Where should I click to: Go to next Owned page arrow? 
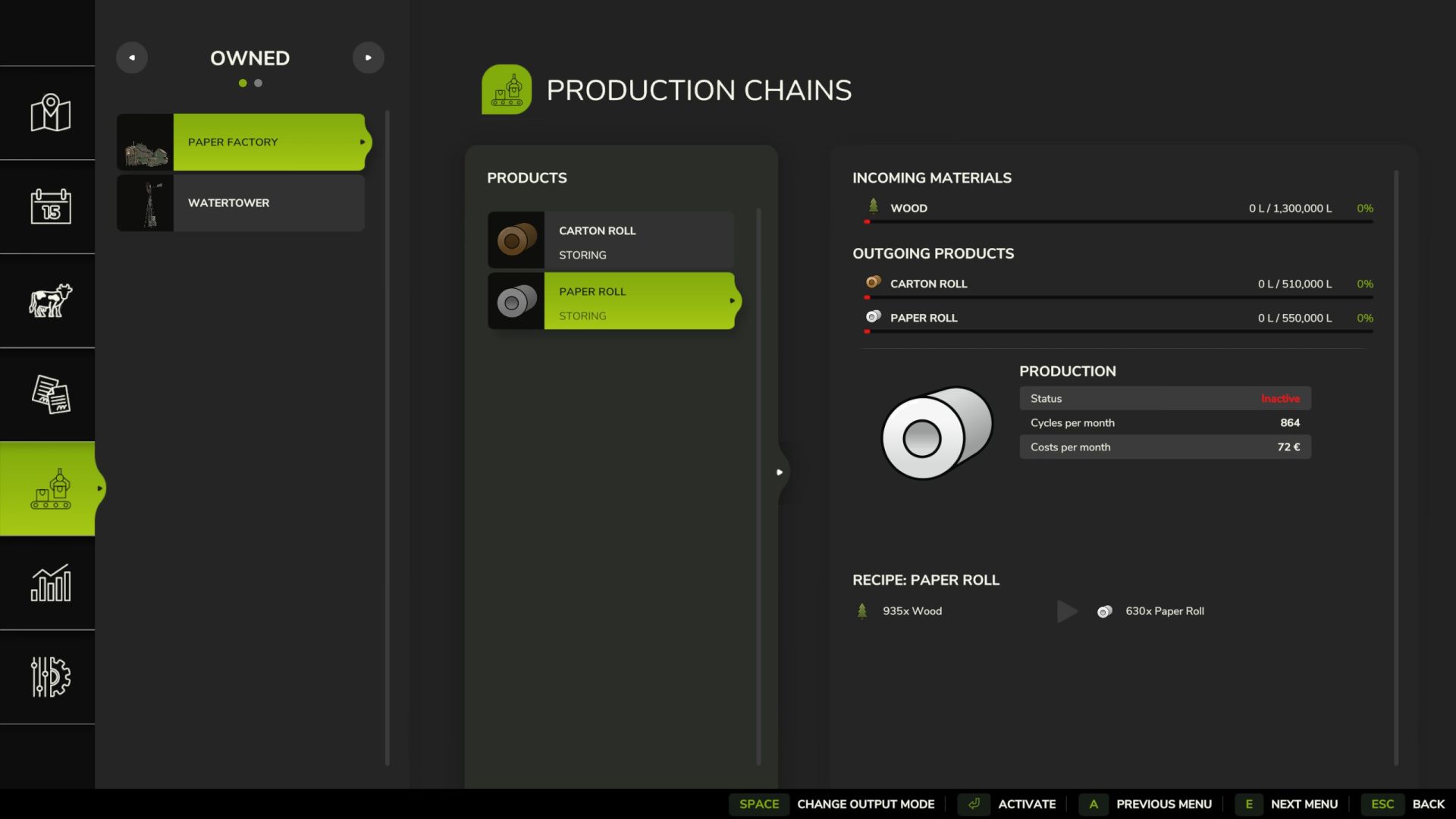tap(369, 58)
